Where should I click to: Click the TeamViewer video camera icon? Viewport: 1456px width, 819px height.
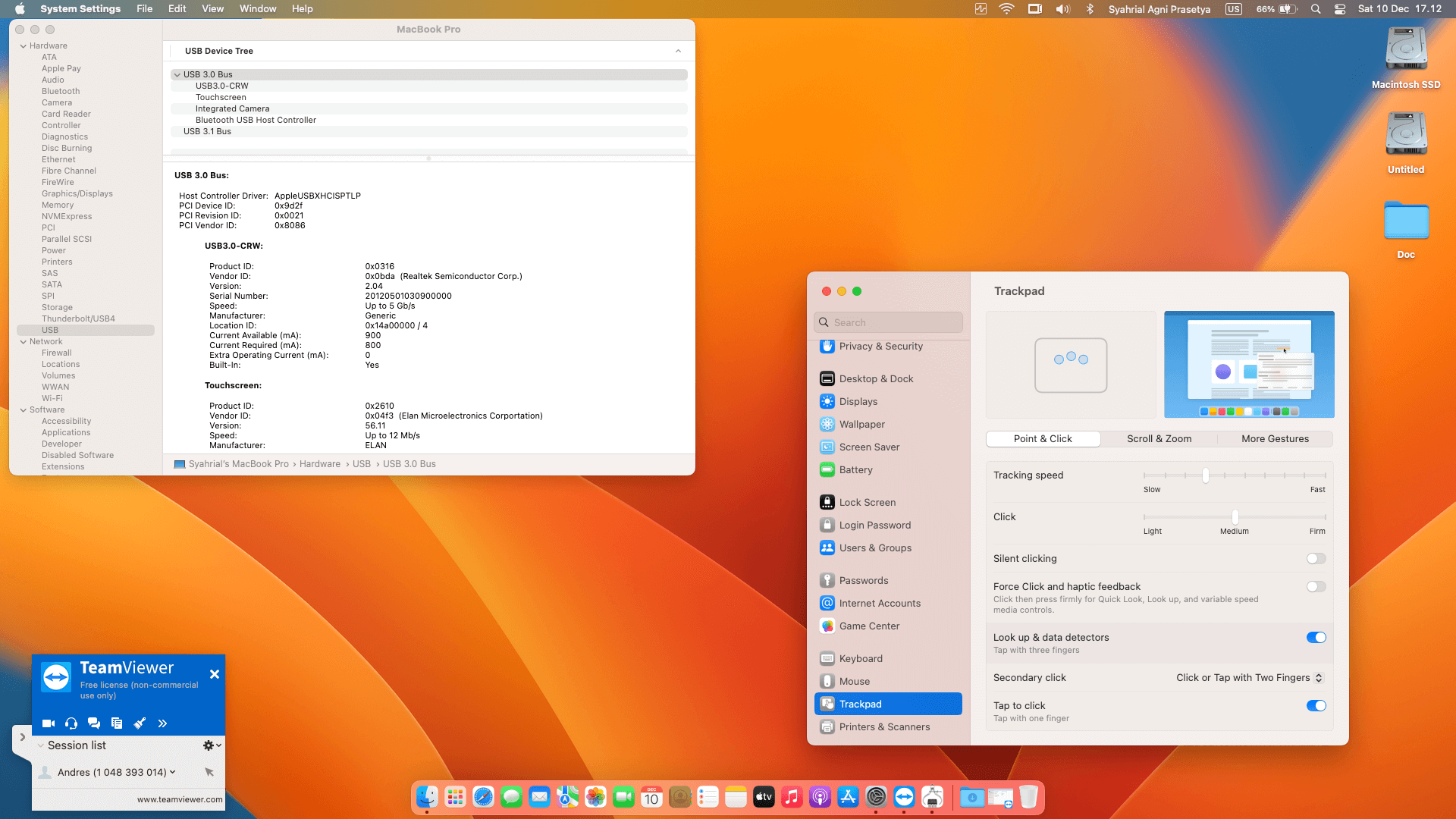pyautogui.click(x=49, y=723)
